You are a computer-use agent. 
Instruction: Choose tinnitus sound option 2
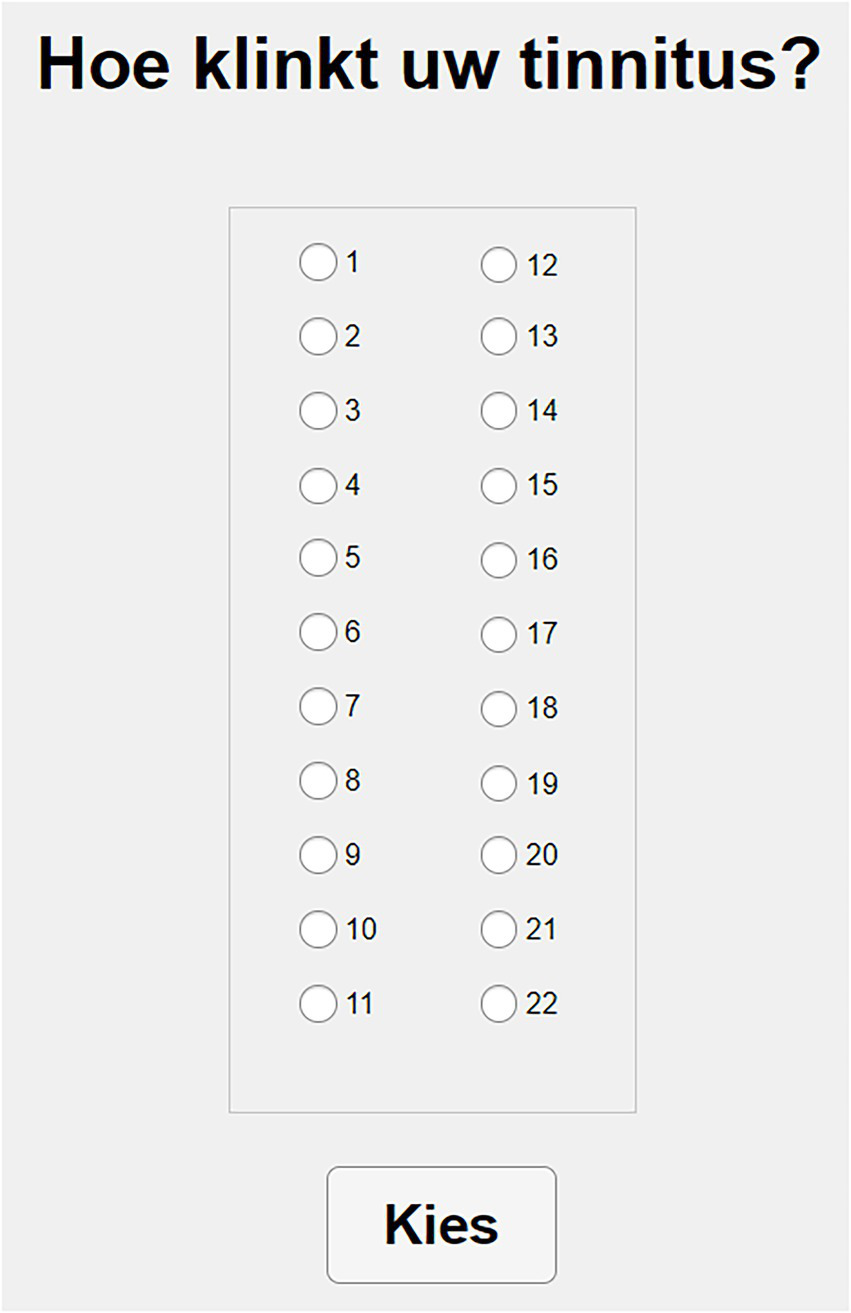pos(317,337)
